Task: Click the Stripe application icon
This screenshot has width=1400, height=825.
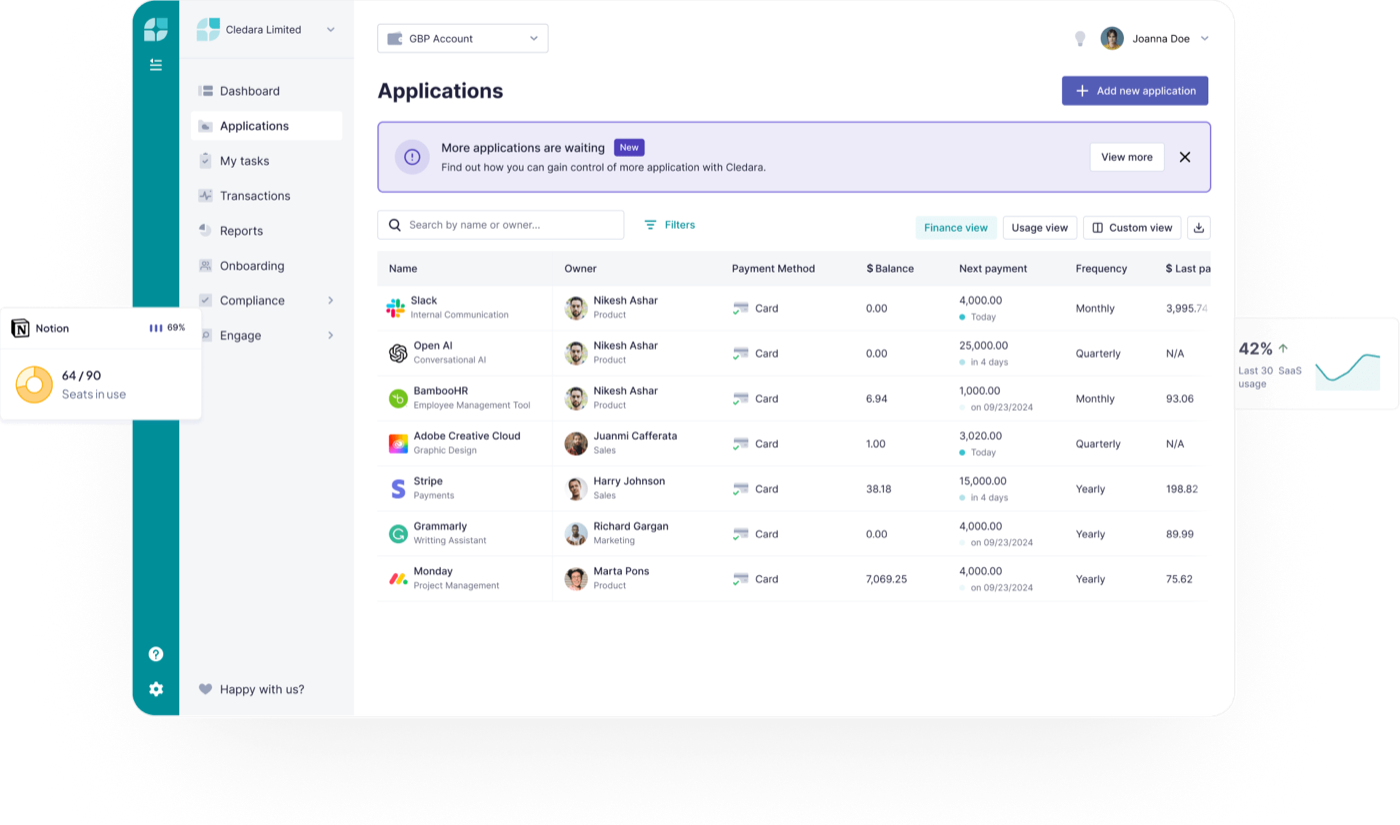Action: point(398,489)
